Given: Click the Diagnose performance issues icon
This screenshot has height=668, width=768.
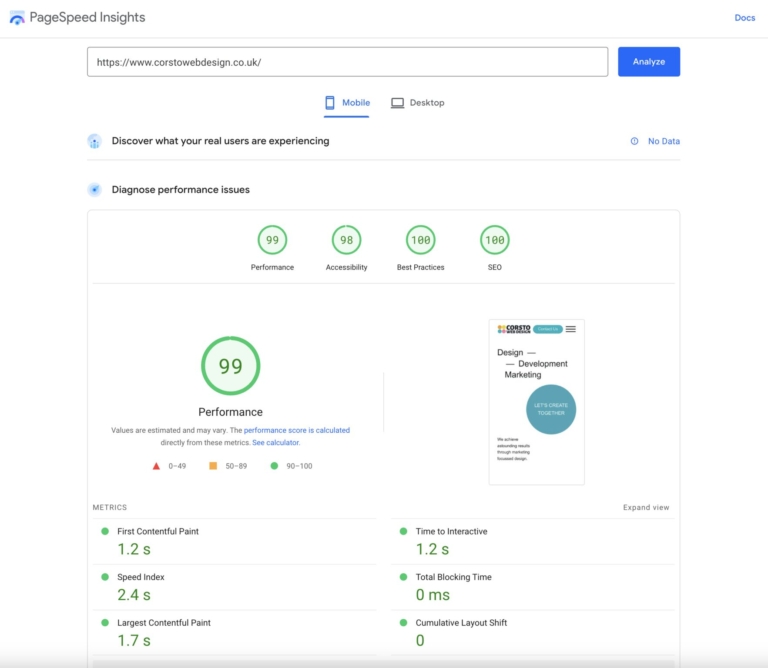Looking at the screenshot, I should [95, 190].
